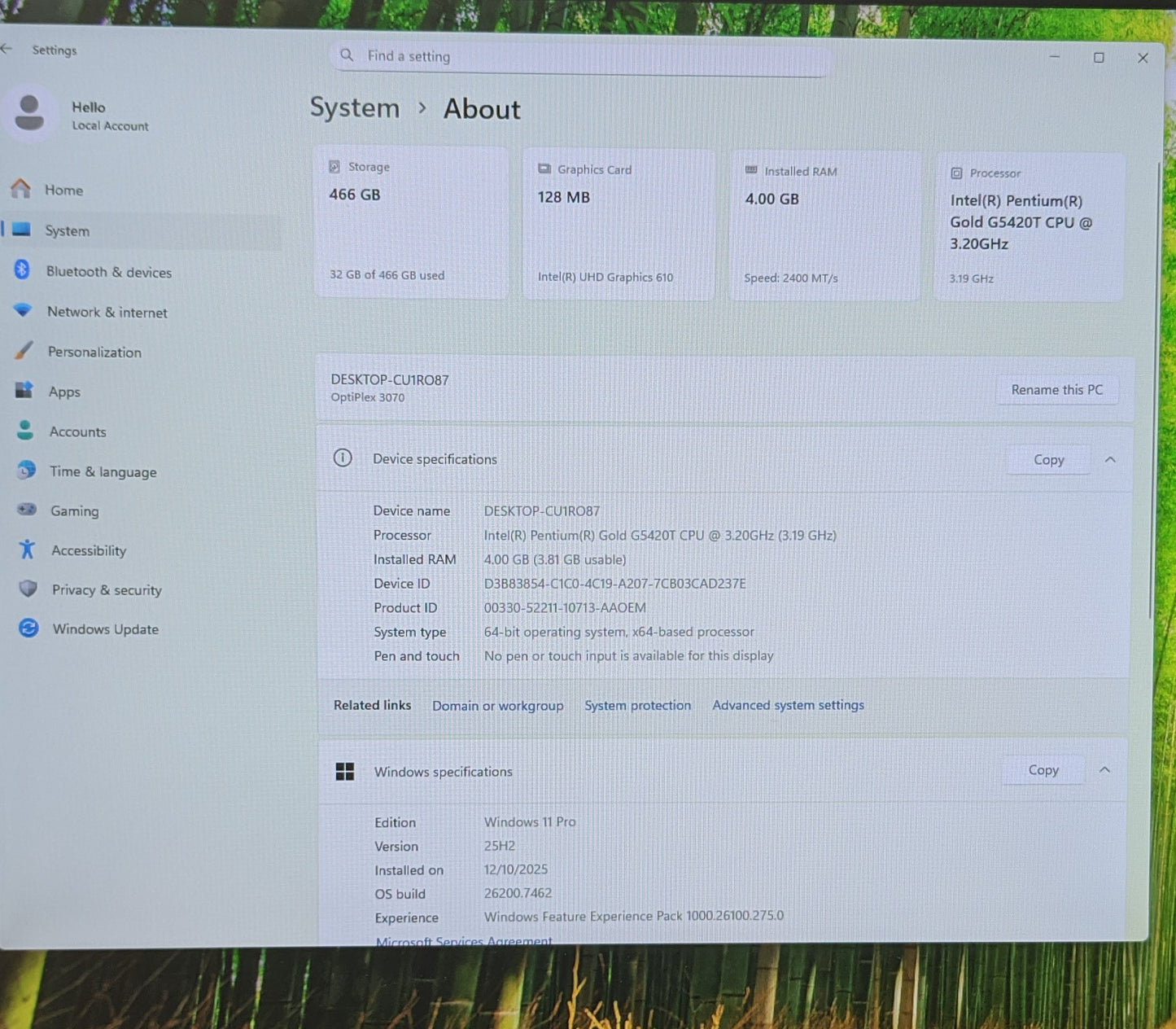This screenshot has height=1029, width=1176.
Task: Click the Home icon in sidebar
Action: pos(20,189)
